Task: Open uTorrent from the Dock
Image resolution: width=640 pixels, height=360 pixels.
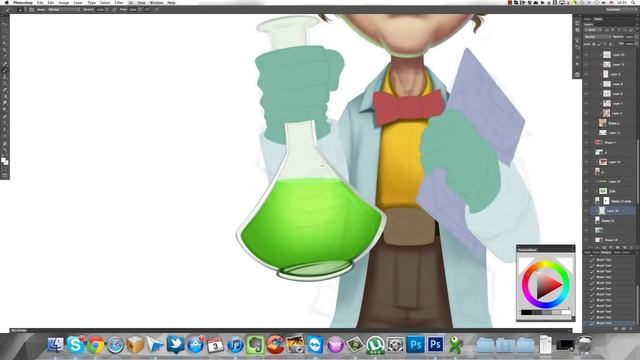Action: click(375, 345)
